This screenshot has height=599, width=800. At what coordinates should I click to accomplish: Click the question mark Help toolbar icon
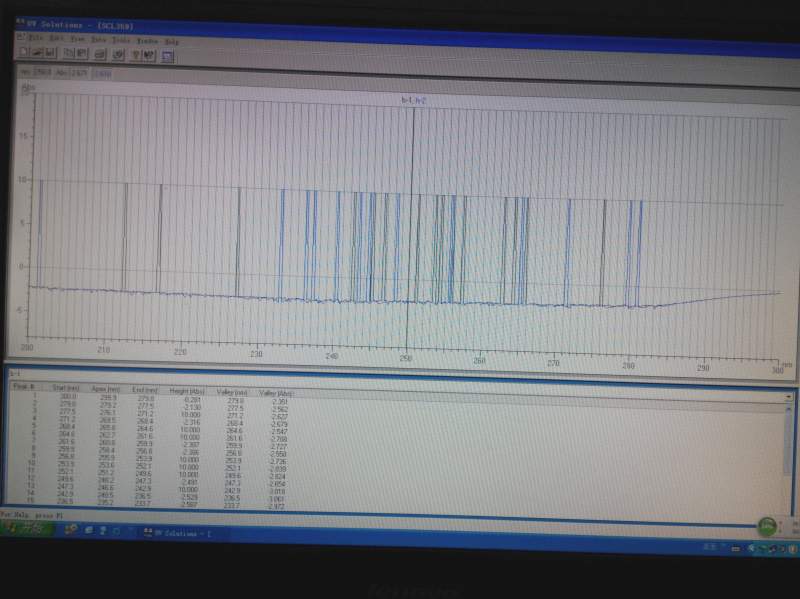136,55
